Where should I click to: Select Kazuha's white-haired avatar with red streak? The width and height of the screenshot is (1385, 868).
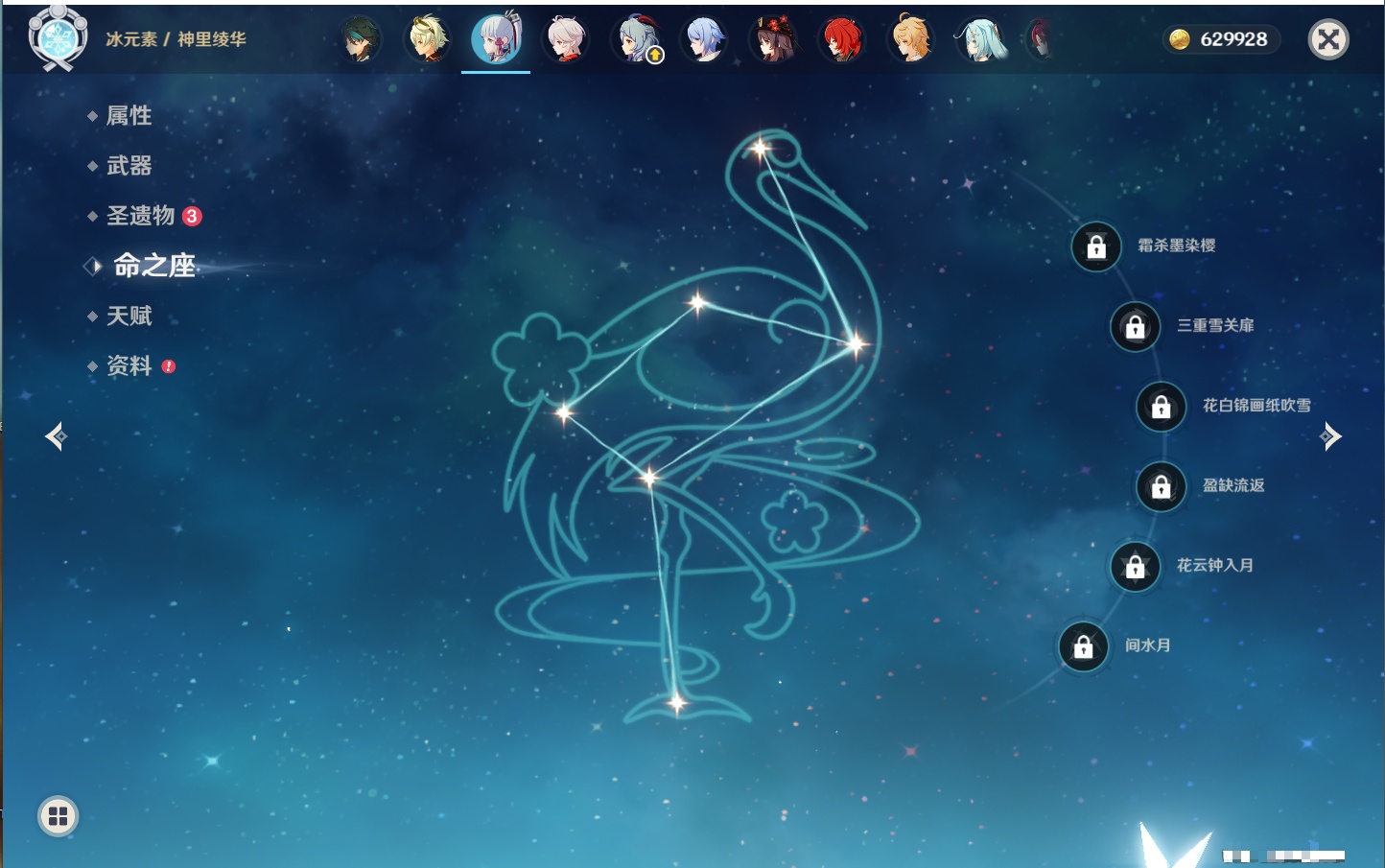click(566, 39)
